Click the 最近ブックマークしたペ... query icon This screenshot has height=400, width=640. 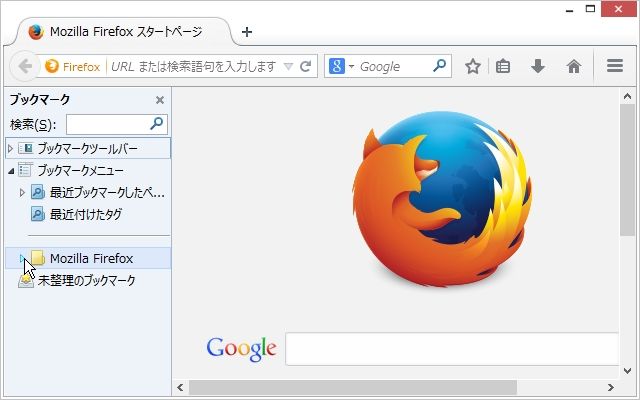[x=38, y=192]
